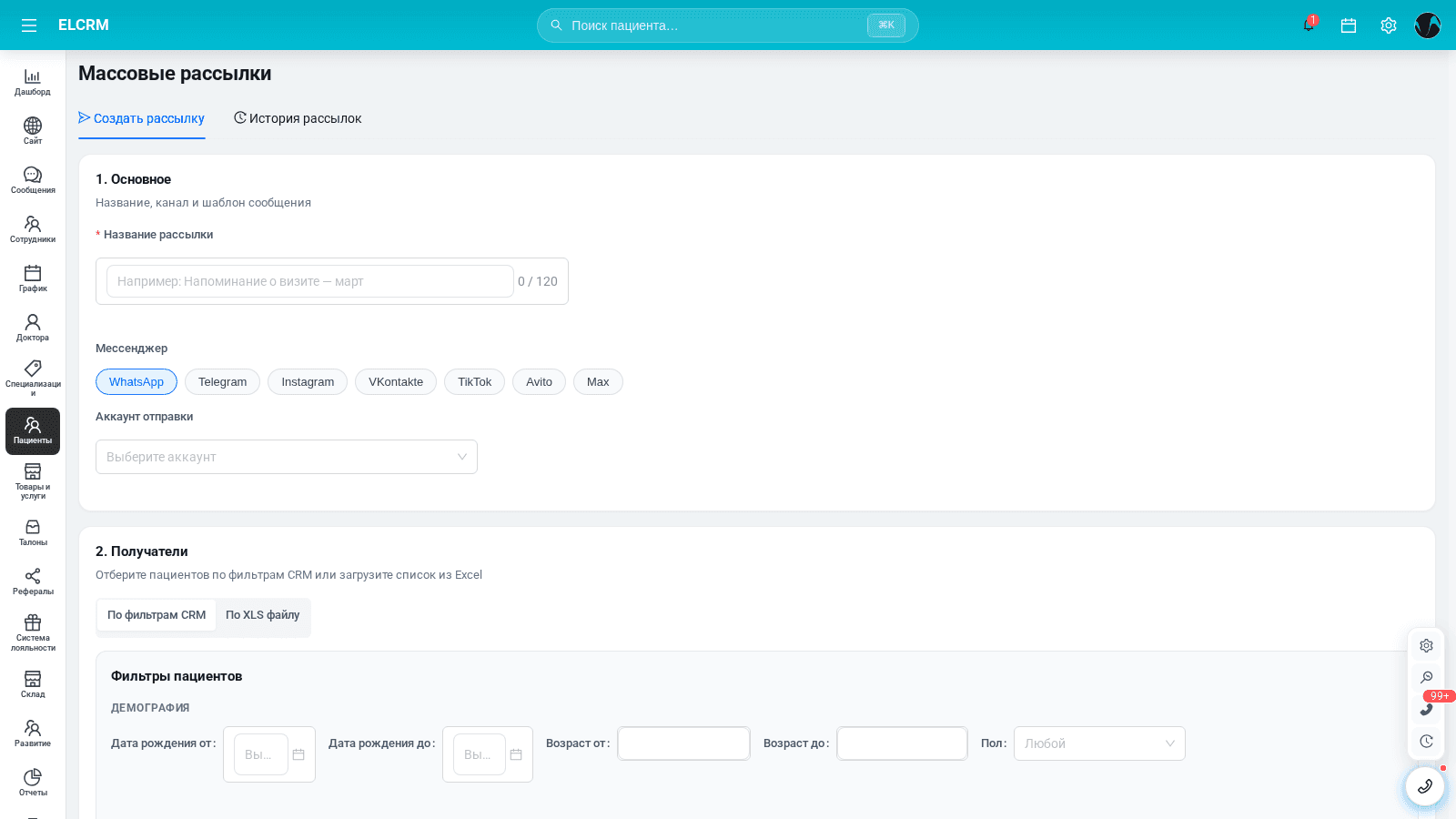The image size is (1456, 819).
Task: Open Товары и услуги in the sidebar
Action: (33, 481)
